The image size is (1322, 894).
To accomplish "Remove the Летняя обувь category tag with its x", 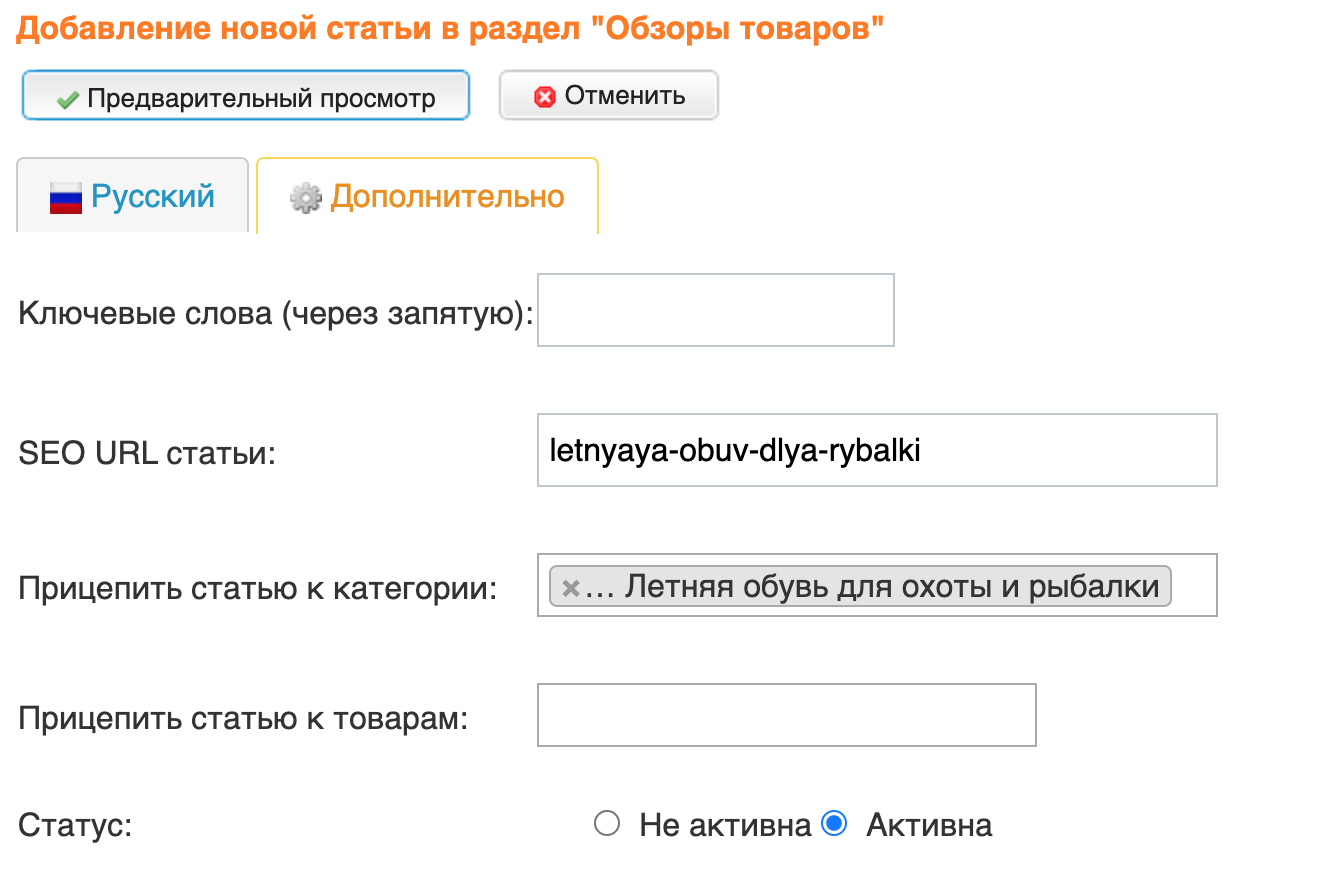I will tap(570, 588).
